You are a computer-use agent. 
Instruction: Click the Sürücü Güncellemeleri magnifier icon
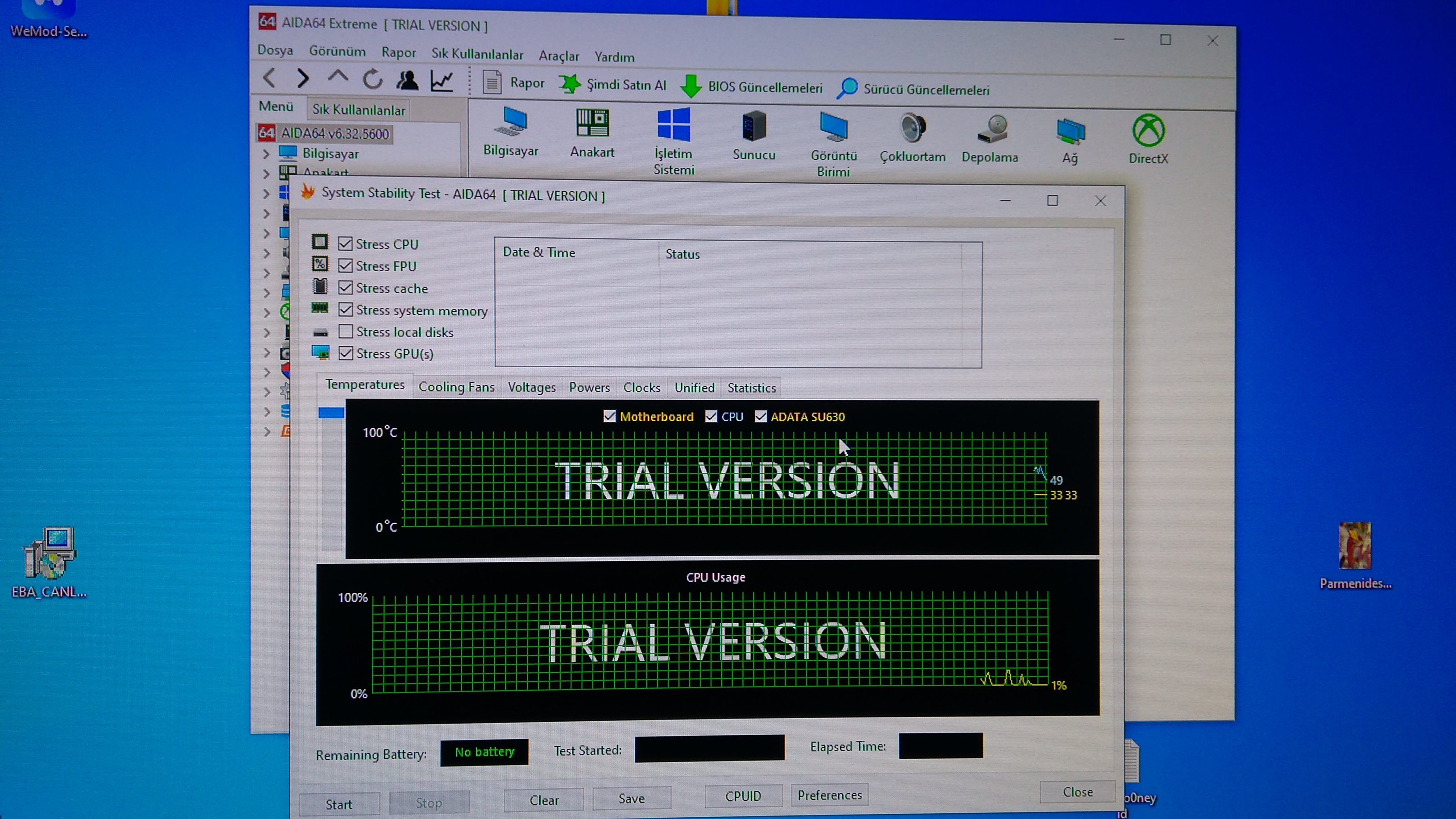(847, 89)
